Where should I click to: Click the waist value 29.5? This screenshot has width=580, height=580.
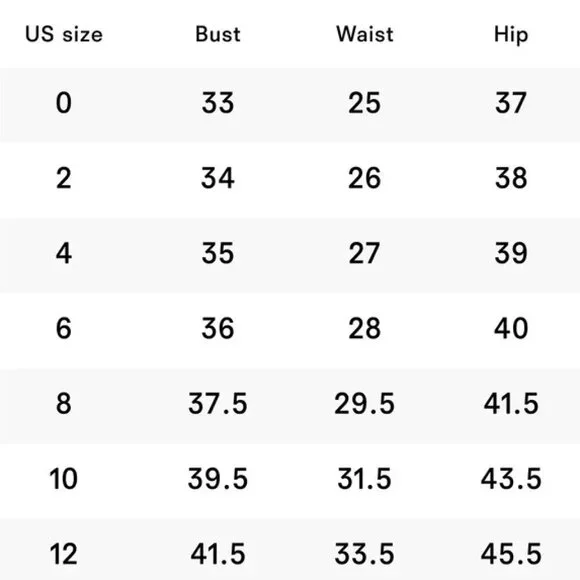(364, 404)
